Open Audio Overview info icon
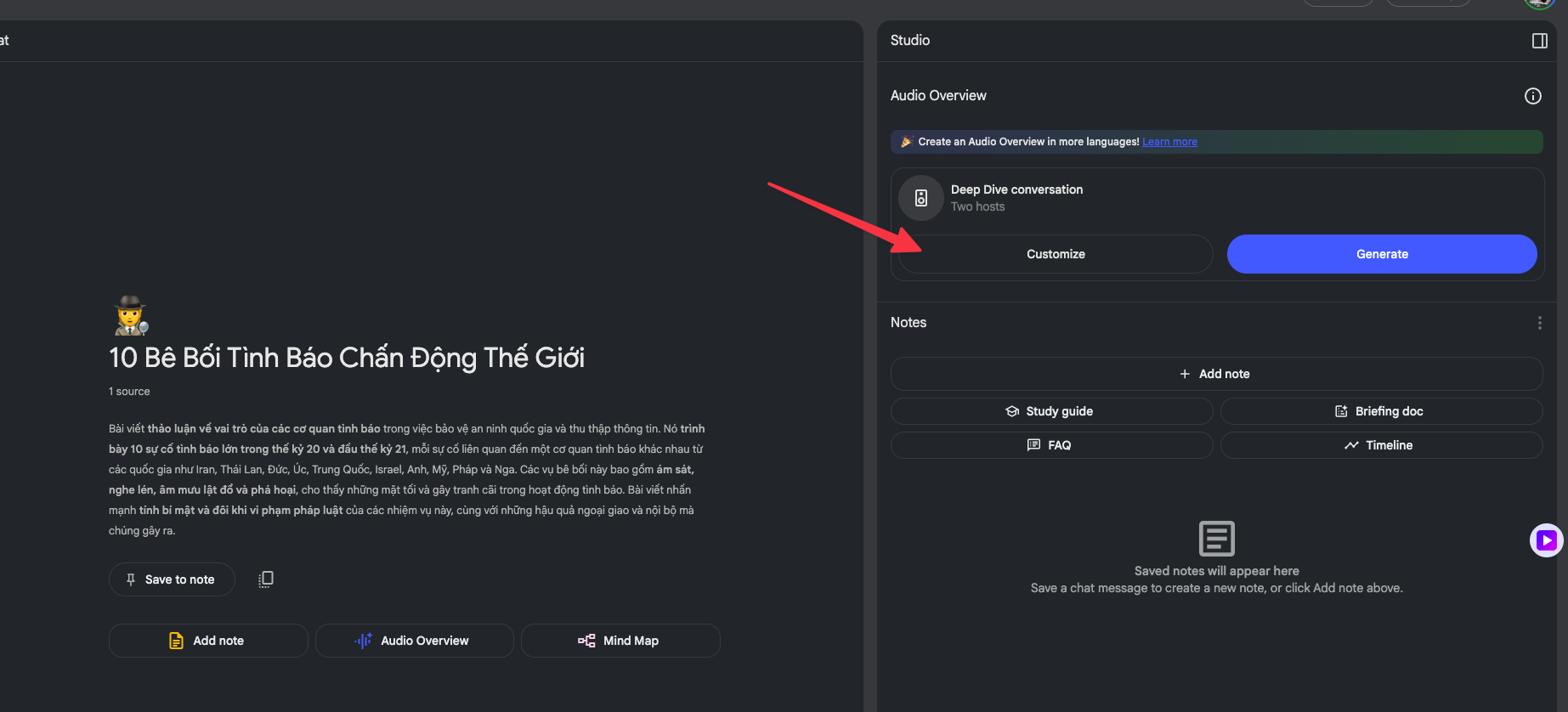This screenshot has width=1568, height=712. tap(1532, 96)
